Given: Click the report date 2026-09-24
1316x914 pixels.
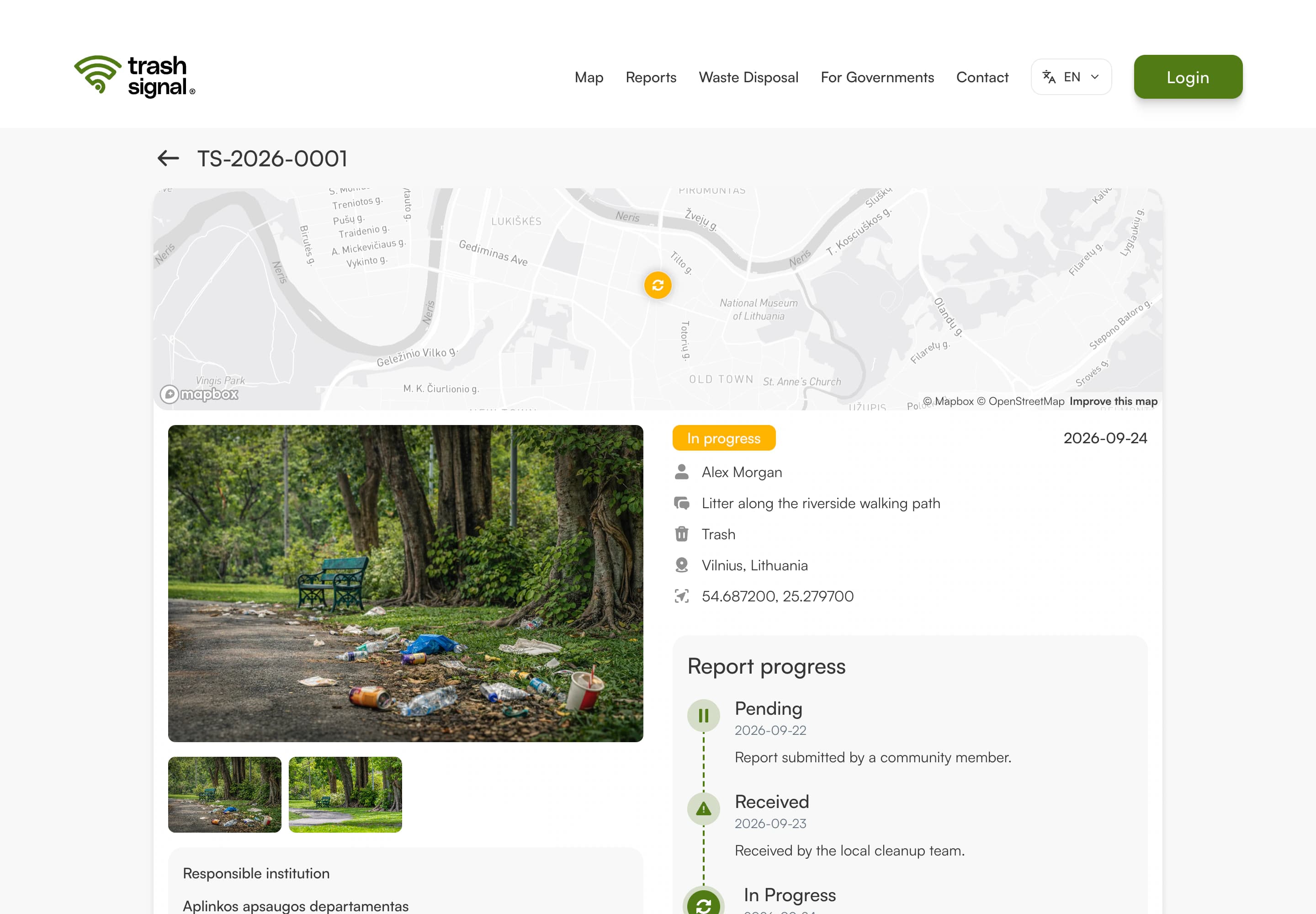Looking at the screenshot, I should coord(1105,438).
